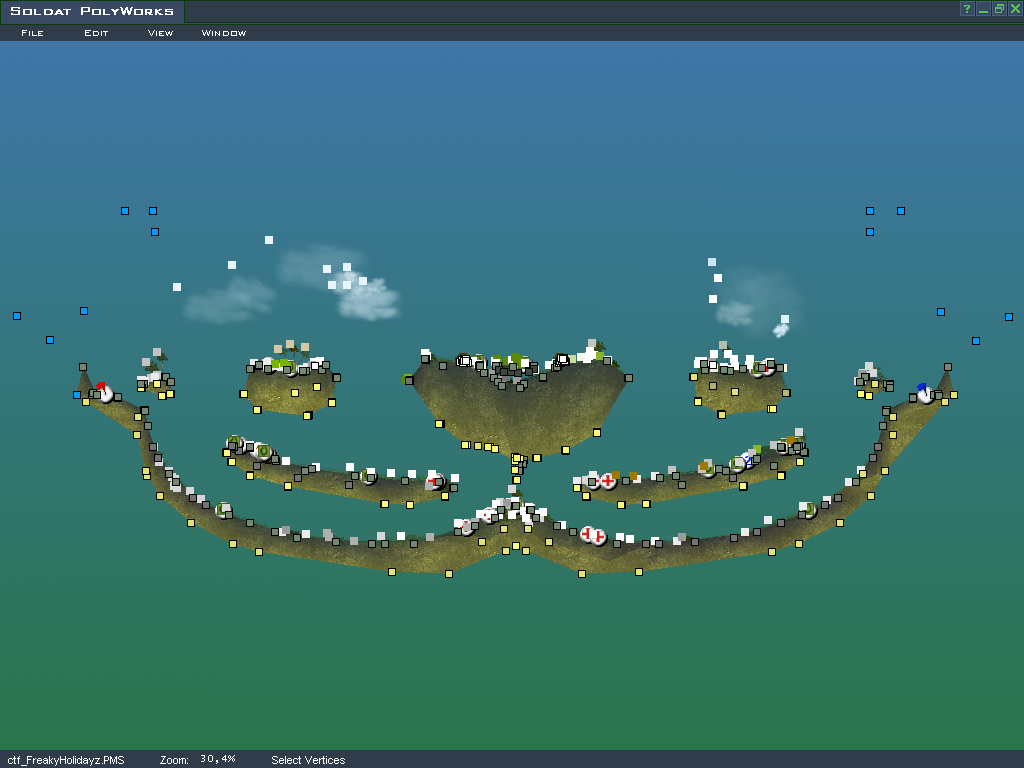Select the blue vertex at far right canvas edge
The height and width of the screenshot is (768, 1024).
(x=1008, y=317)
